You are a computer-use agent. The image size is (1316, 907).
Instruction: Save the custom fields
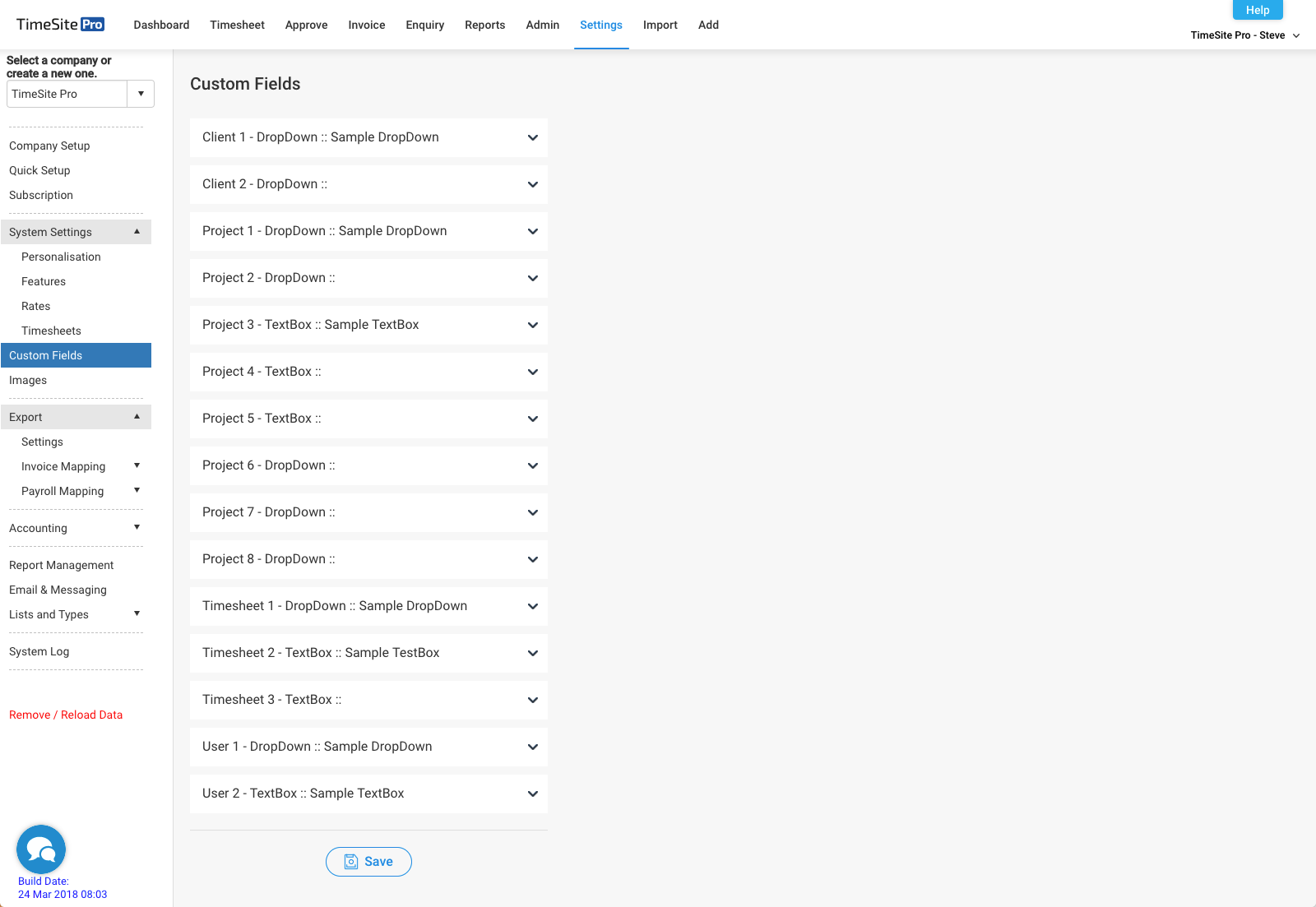click(368, 862)
